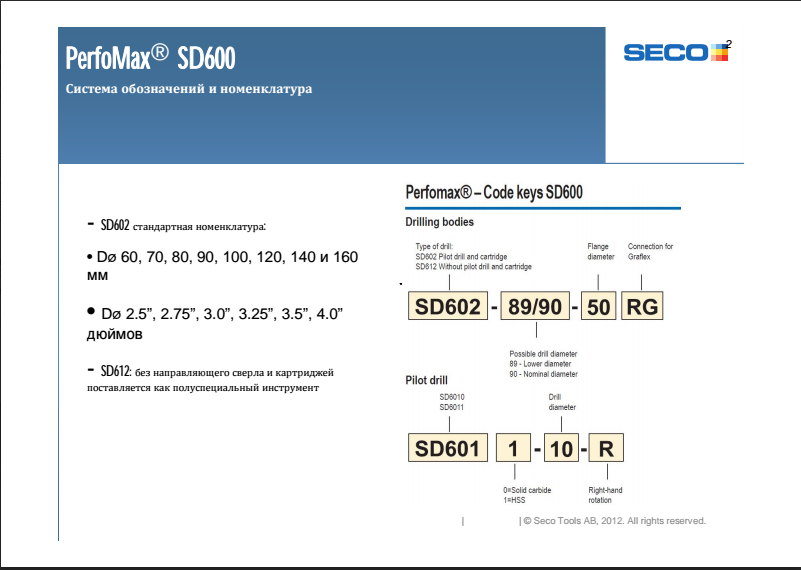Click the 'Possible drill diameter' label
This screenshot has height=570, width=801.
pyautogui.click(x=543, y=353)
